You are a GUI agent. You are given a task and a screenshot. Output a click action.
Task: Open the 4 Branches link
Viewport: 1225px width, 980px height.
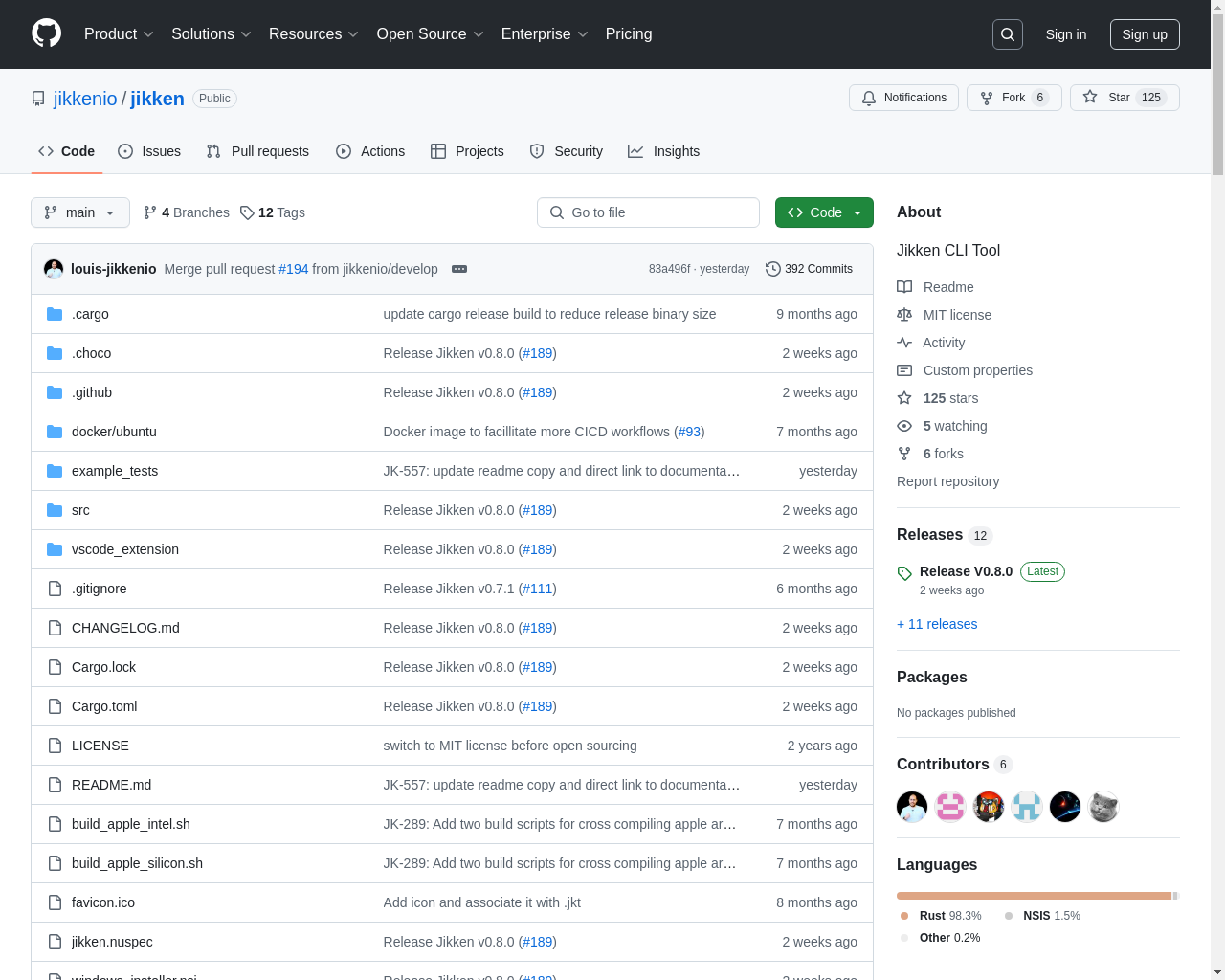187,212
